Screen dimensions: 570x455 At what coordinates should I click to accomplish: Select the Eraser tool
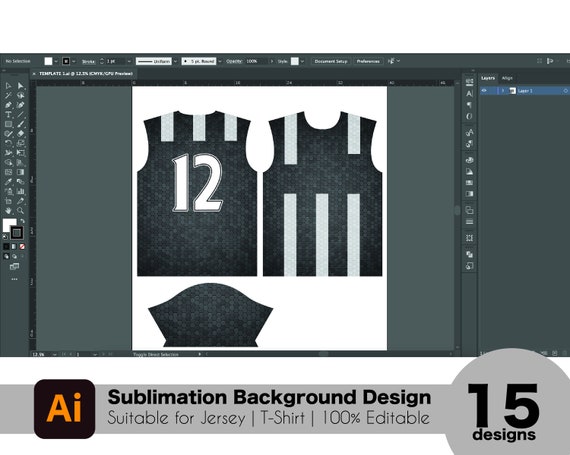pyautogui.click(x=21, y=134)
